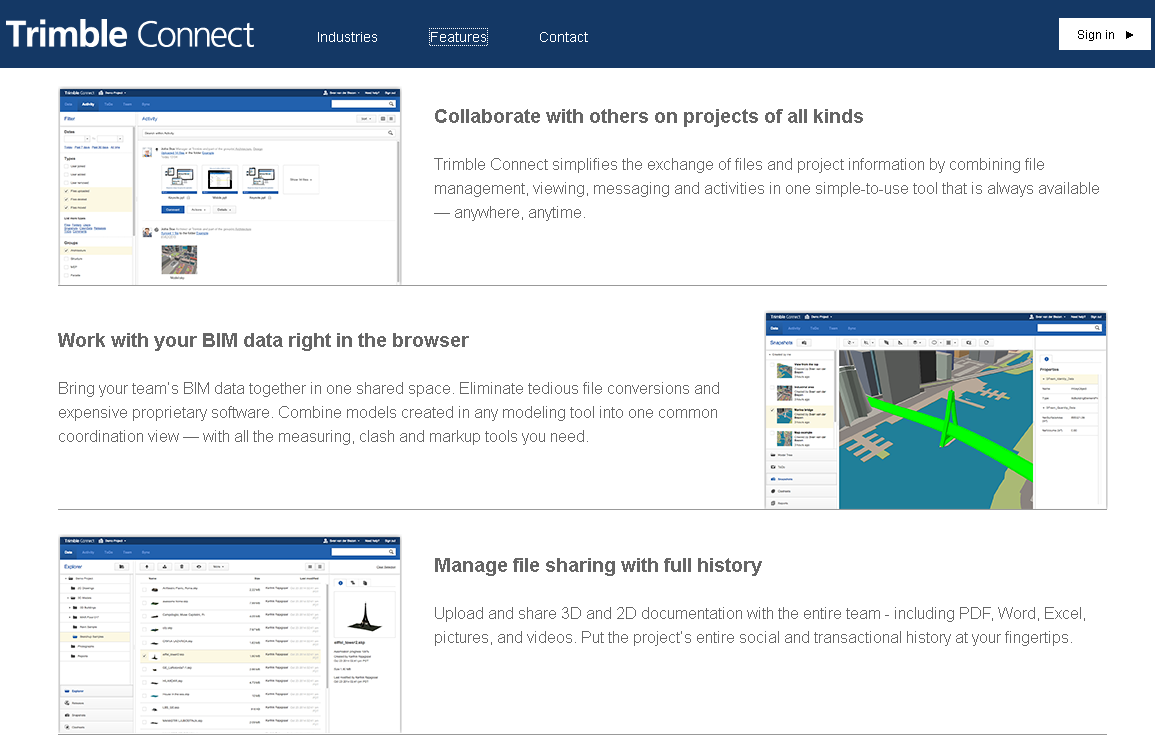Screen dimensions: 1155x741
Task: Open the Contact page link
Action: [564, 37]
